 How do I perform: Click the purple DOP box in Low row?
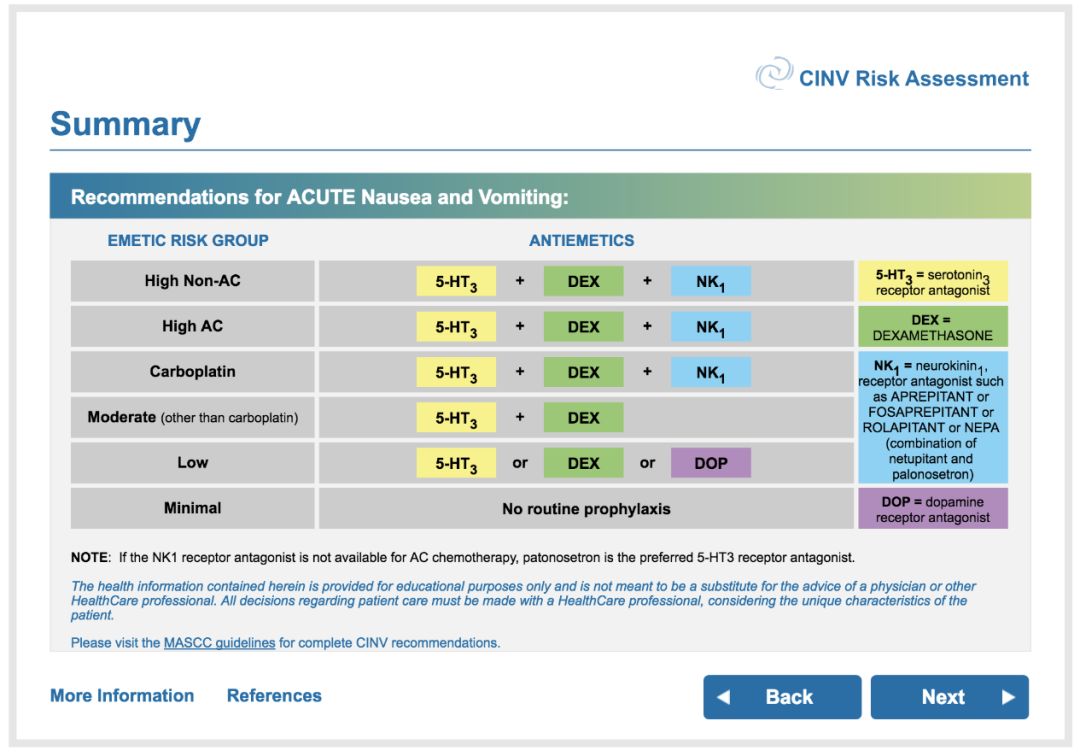(710, 463)
